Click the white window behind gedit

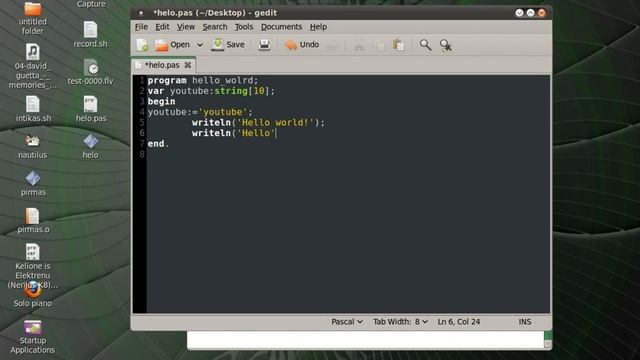[365, 340]
